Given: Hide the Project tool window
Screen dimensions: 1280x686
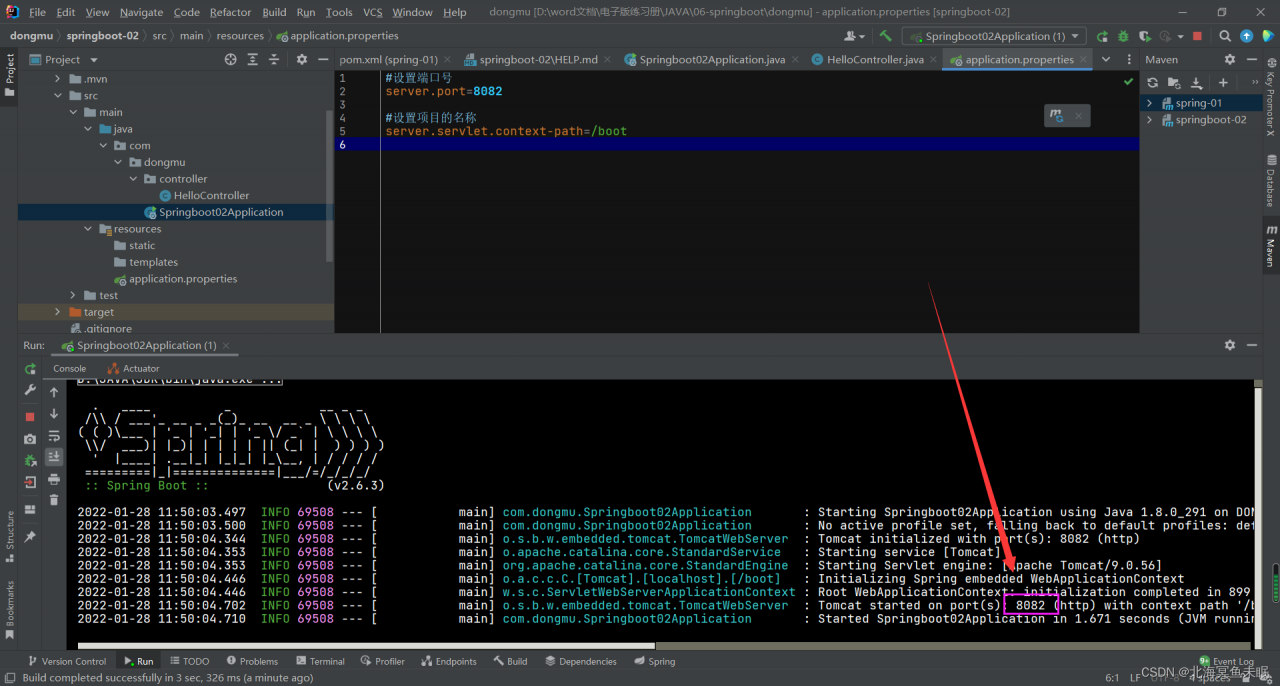Looking at the screenshot, I should tap(324, 60).
